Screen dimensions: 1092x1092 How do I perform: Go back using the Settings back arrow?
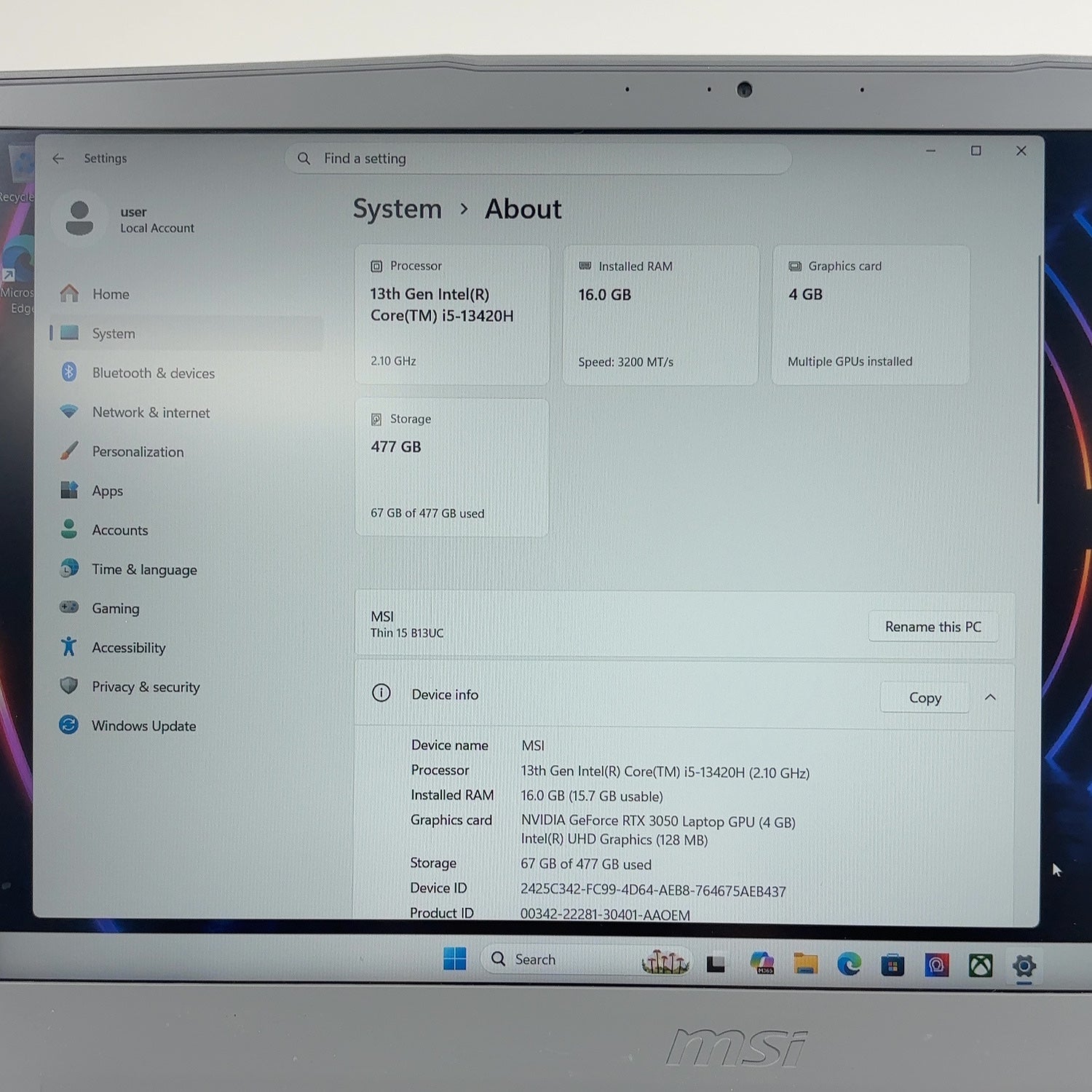(x=59, y=158)
